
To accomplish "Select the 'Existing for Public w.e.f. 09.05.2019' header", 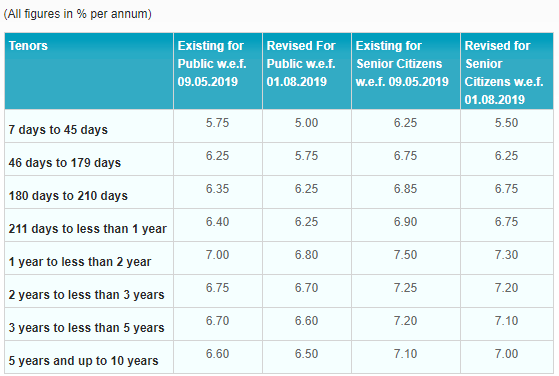I will coord(218,71).
